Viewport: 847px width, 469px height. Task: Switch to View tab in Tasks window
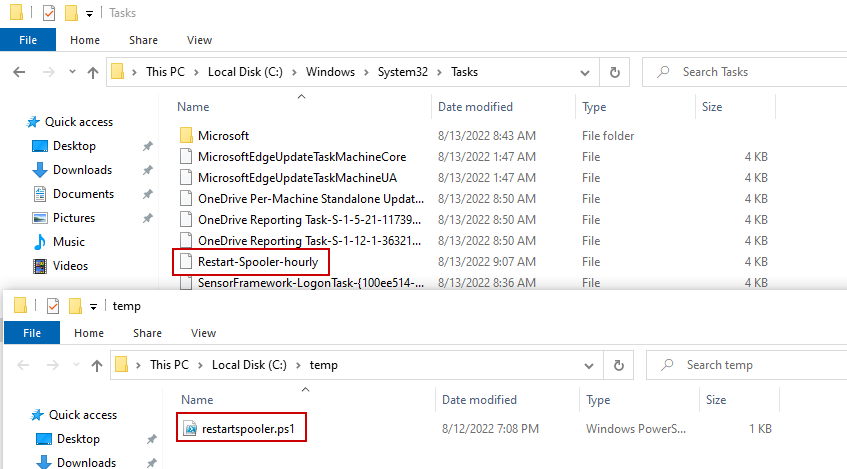coord(199,40)
